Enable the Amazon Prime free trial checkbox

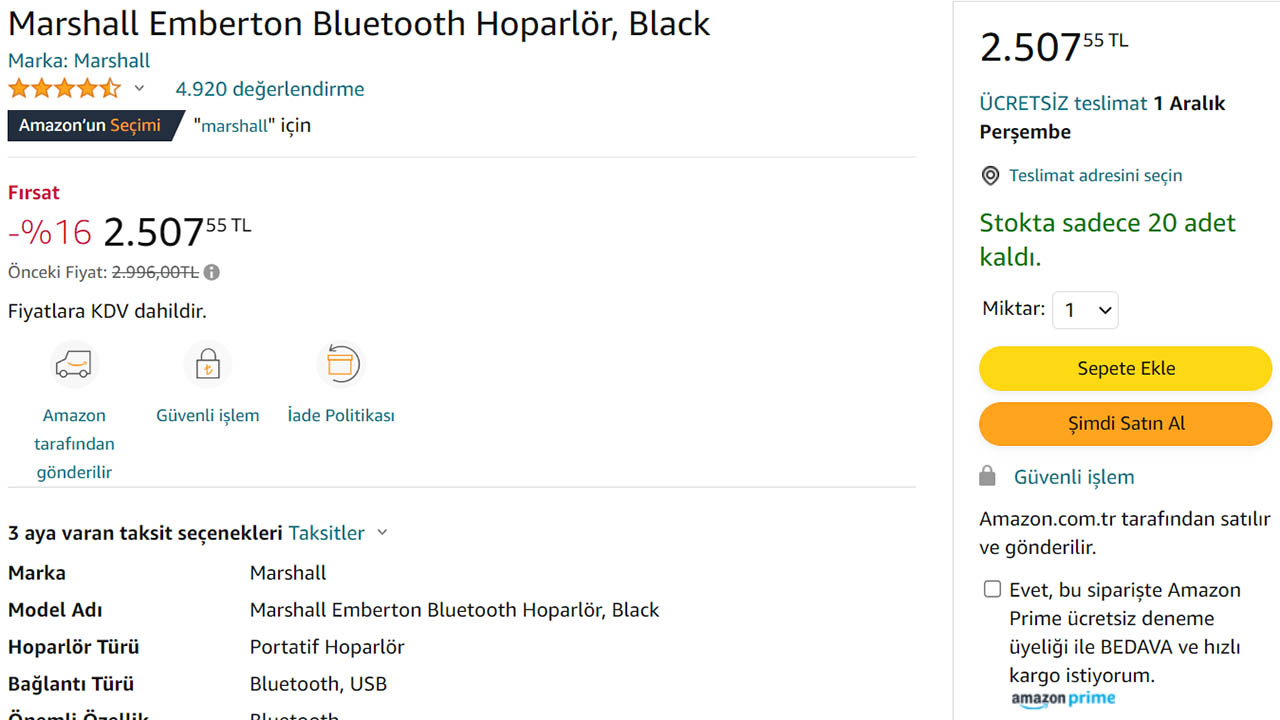click(992, 589)
